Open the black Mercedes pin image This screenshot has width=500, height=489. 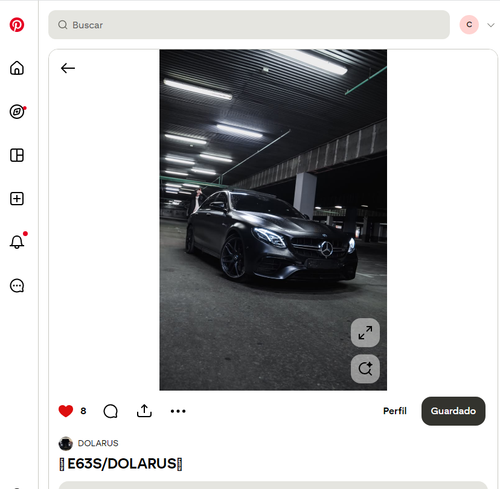[273, 220]
